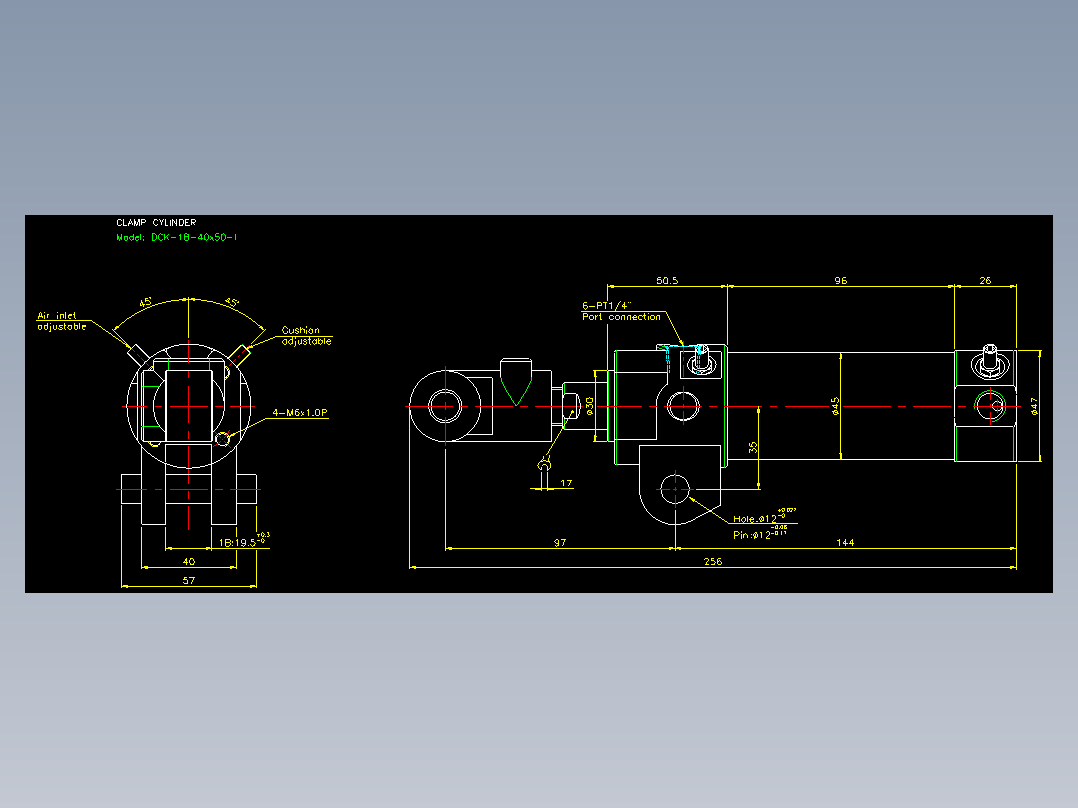1078x808 pixels.
Task: Select the 6-PT1/4" Port connection label
Action: [x=622, y=311]
